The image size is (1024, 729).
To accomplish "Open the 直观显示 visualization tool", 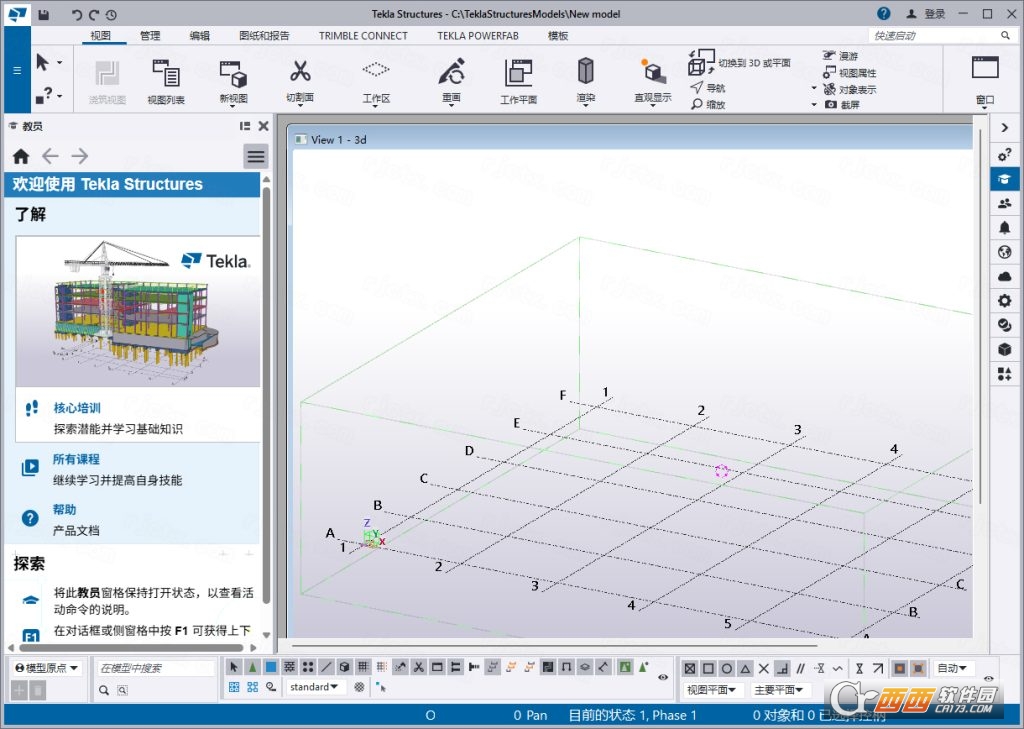I will pyautogui.click(x=652, y=80).
